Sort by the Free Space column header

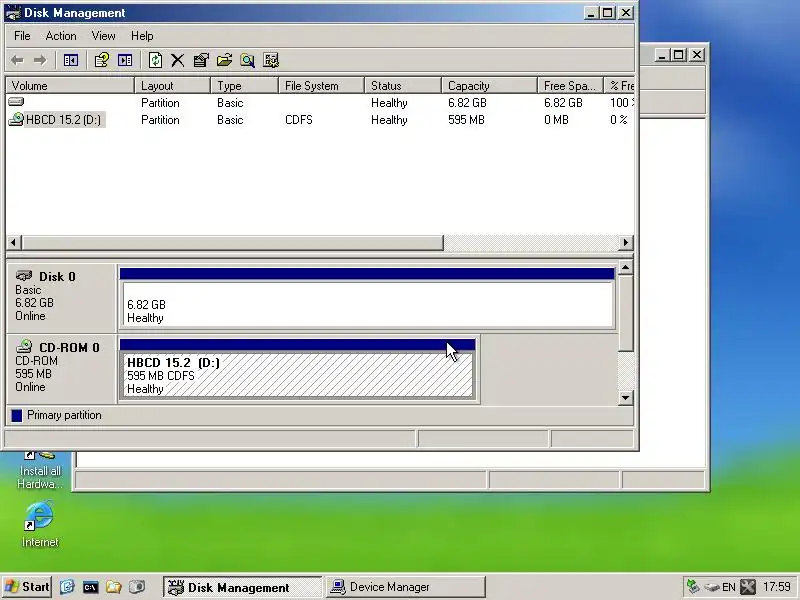(x=570, y=86)
